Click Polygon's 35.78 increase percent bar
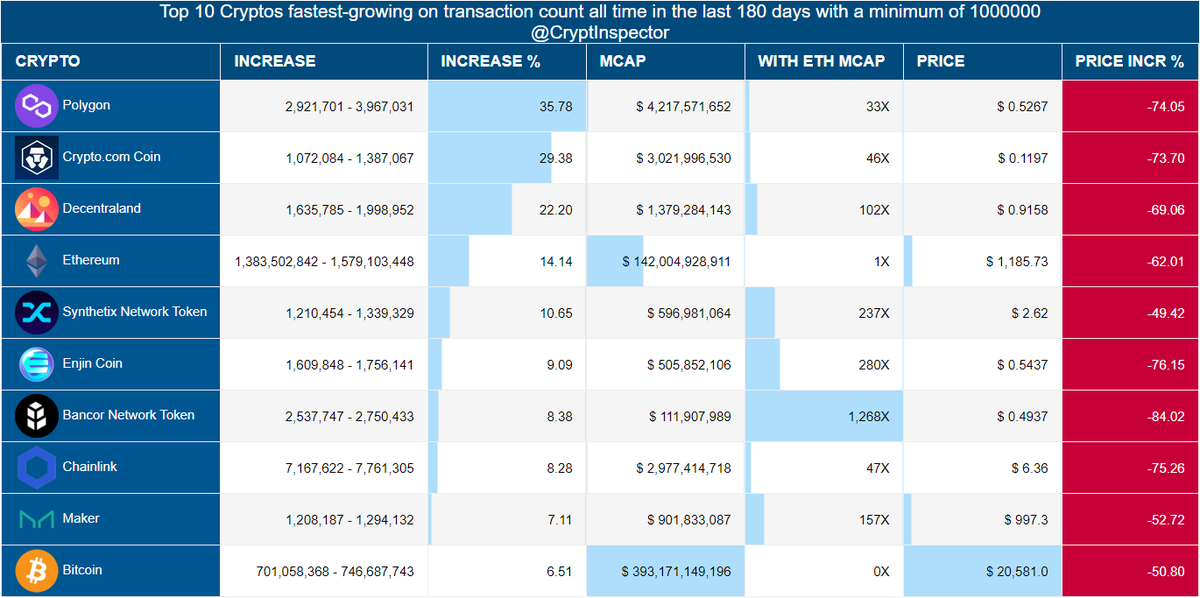The width and height of the screenshot is (1200, 598). coord(507,106)
